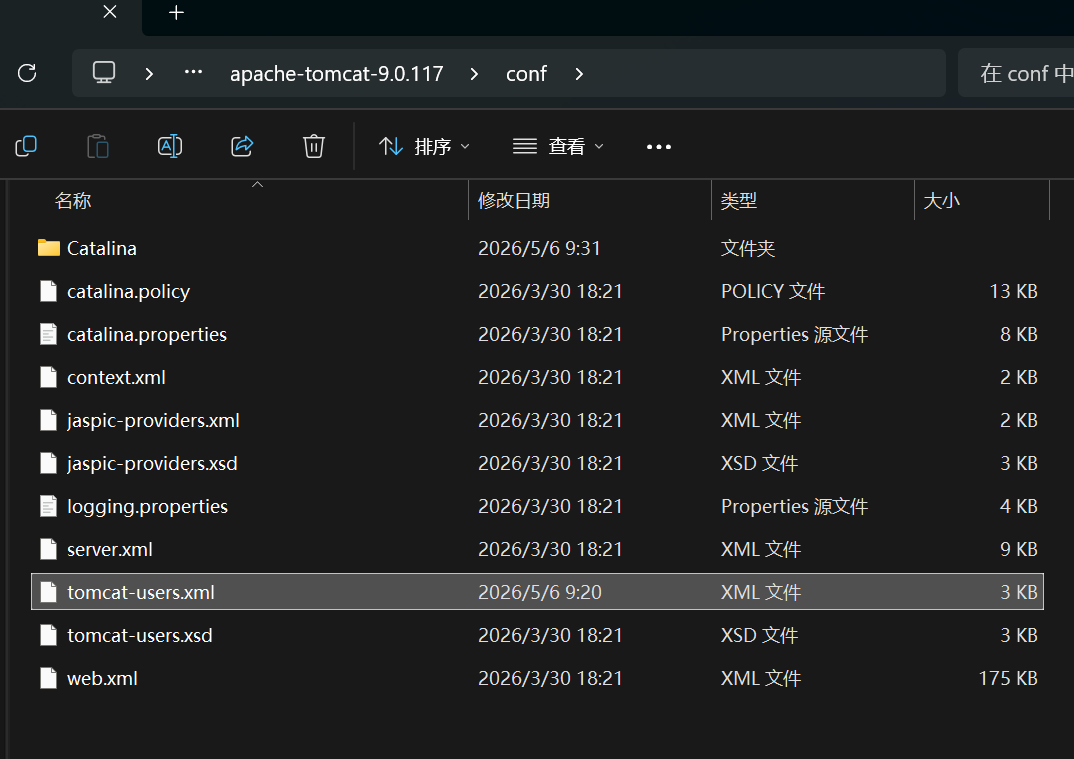Click the 8 KB size cell
Viewport: 1074px width, 759px height.
point(1019,334)
